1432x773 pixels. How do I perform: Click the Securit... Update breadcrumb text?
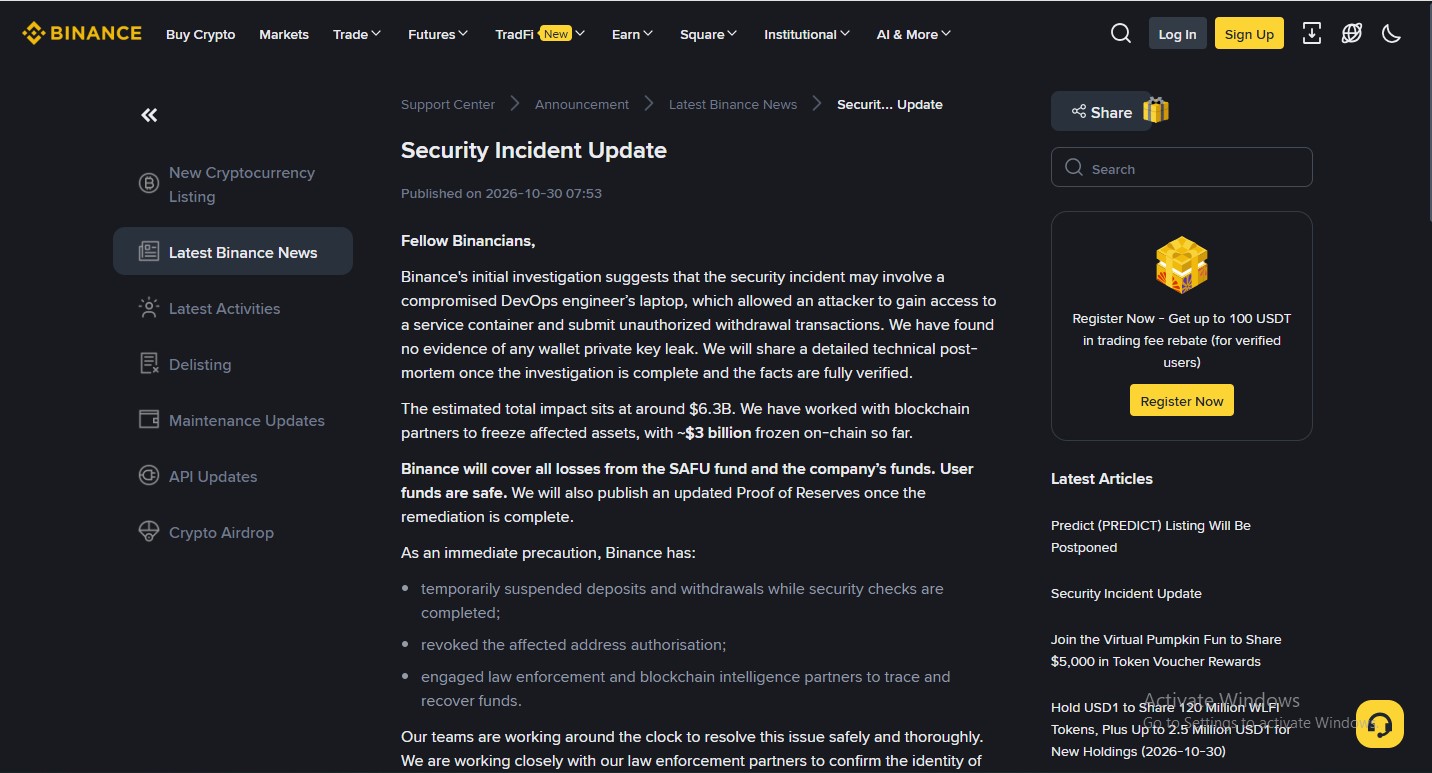890,104
